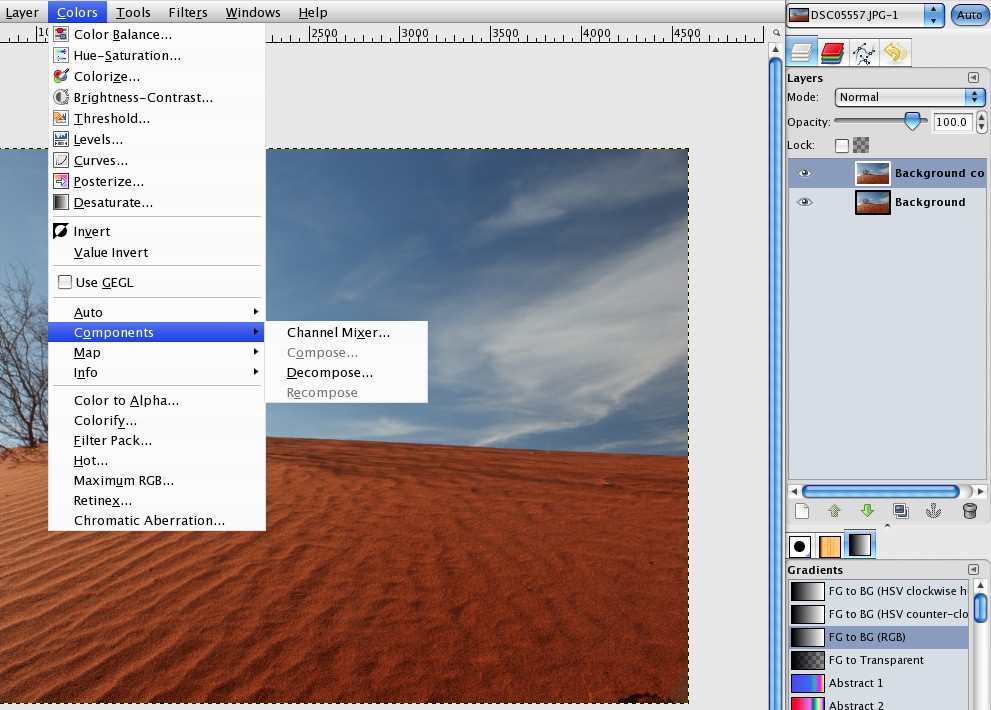The image size is (991, 710).
Task: Open the DSC05557.JPG-1 image selector
Action: [865, 15]
